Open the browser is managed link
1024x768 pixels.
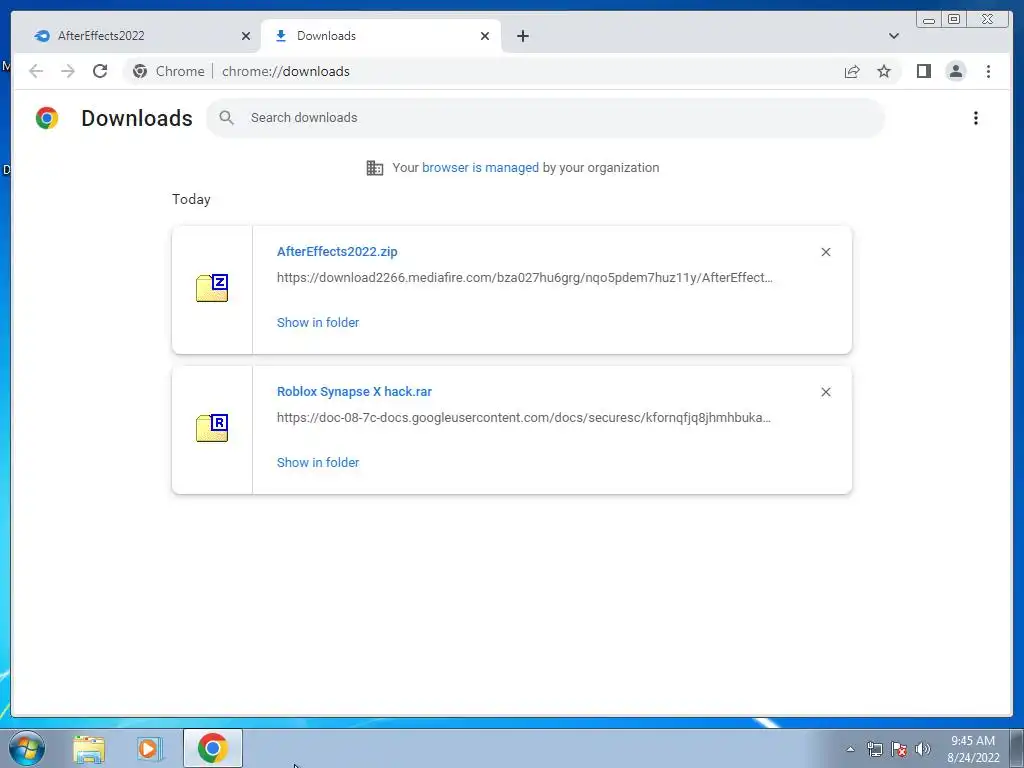click(x=480, y=167)
